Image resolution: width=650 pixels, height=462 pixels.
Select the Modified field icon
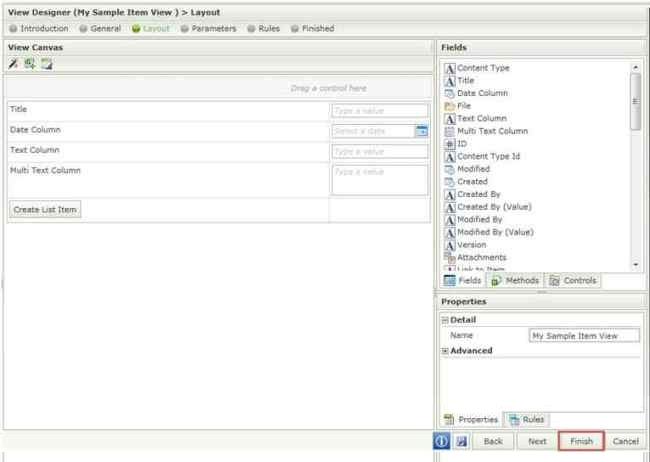[449, 169]
